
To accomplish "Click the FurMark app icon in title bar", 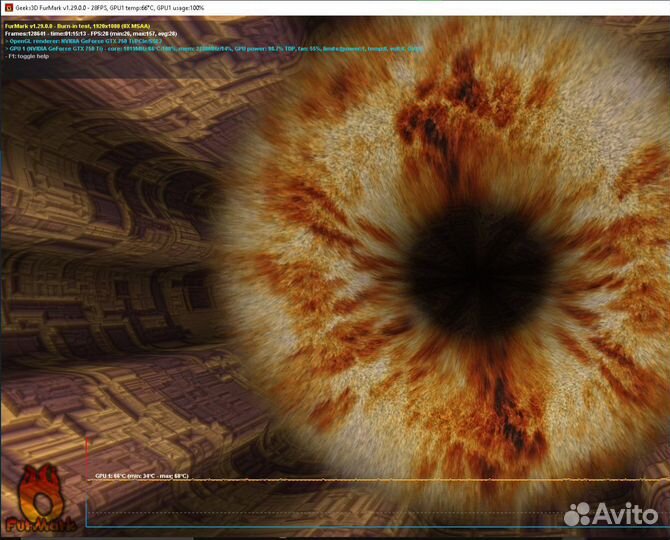I will (x=7, y=7).
